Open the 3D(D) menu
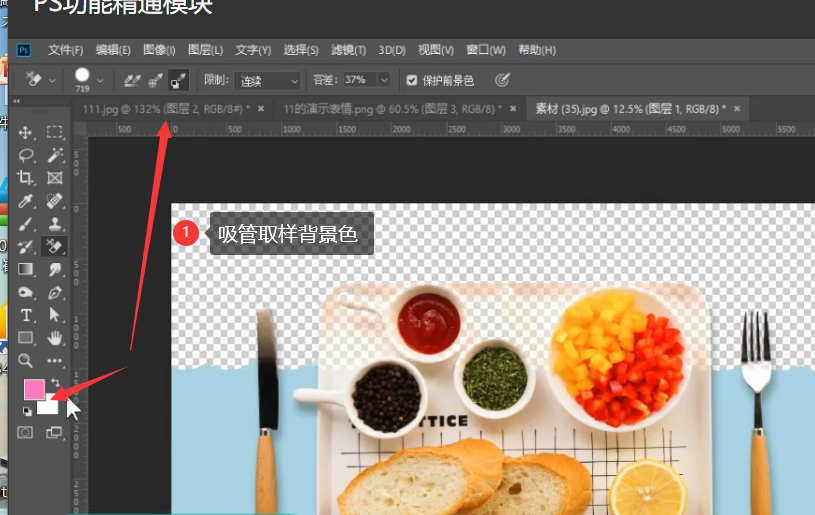 pyautogui.click(x=392, y=50)
